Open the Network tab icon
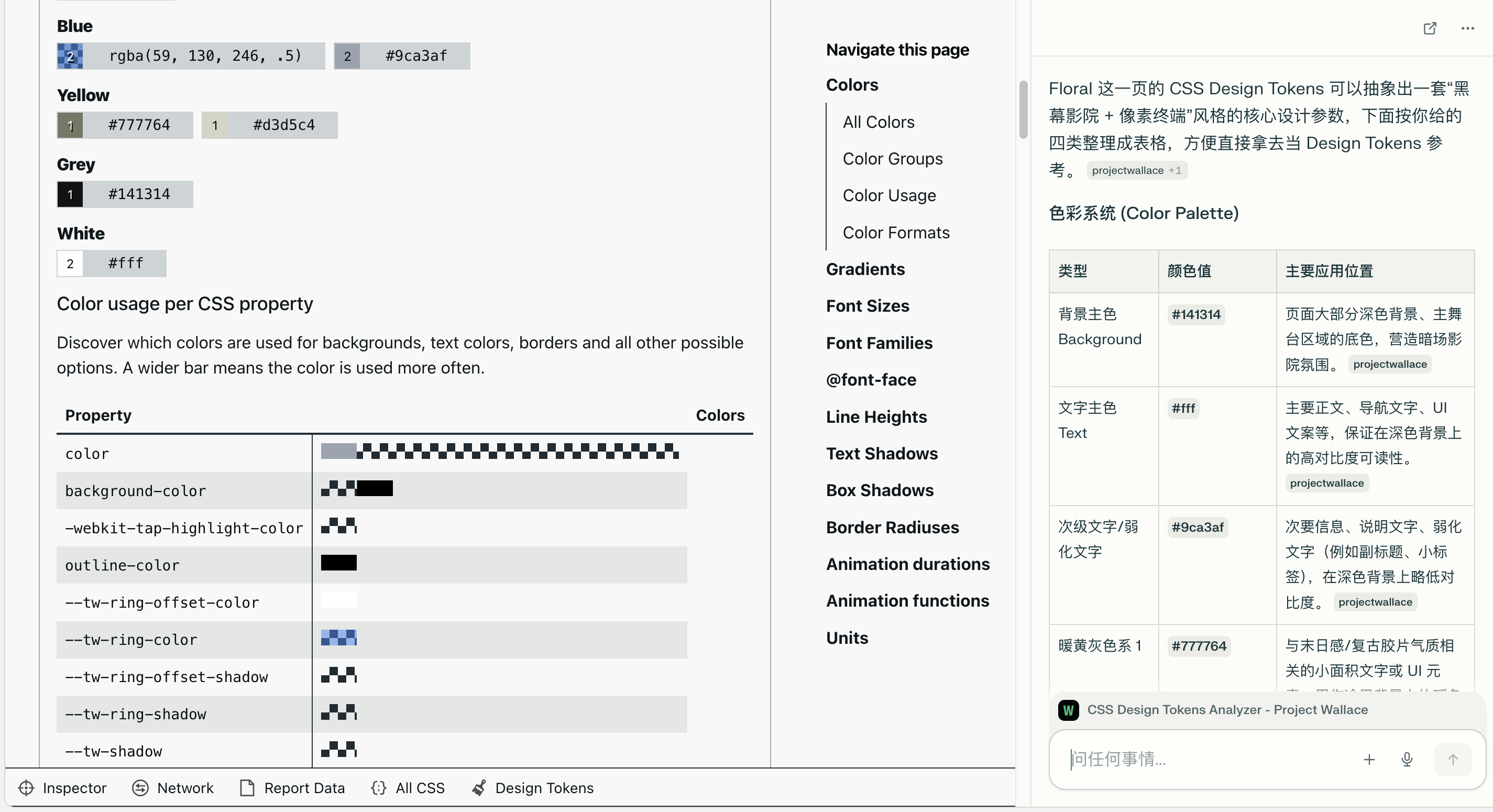Viewport: 1493px width, 812px height. [x=140, y=788]
